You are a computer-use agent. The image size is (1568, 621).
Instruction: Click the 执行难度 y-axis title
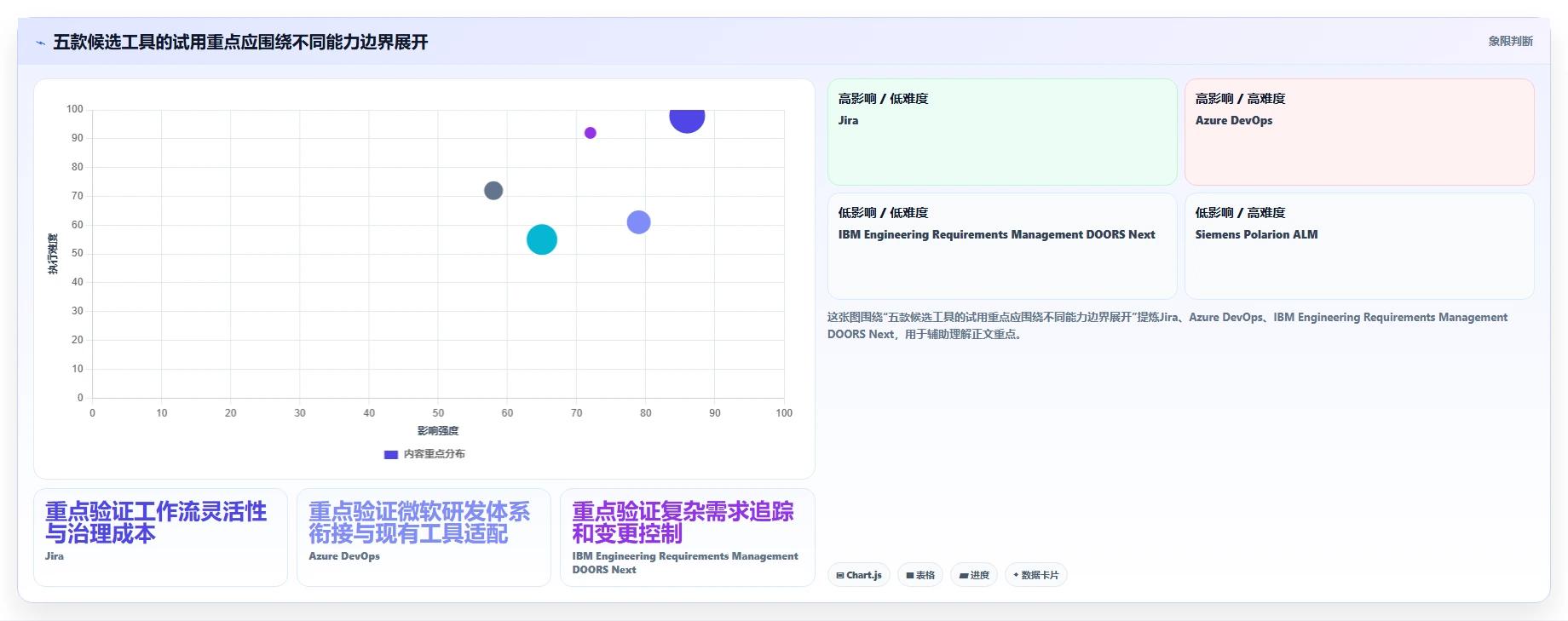click(x=53, y=254)
